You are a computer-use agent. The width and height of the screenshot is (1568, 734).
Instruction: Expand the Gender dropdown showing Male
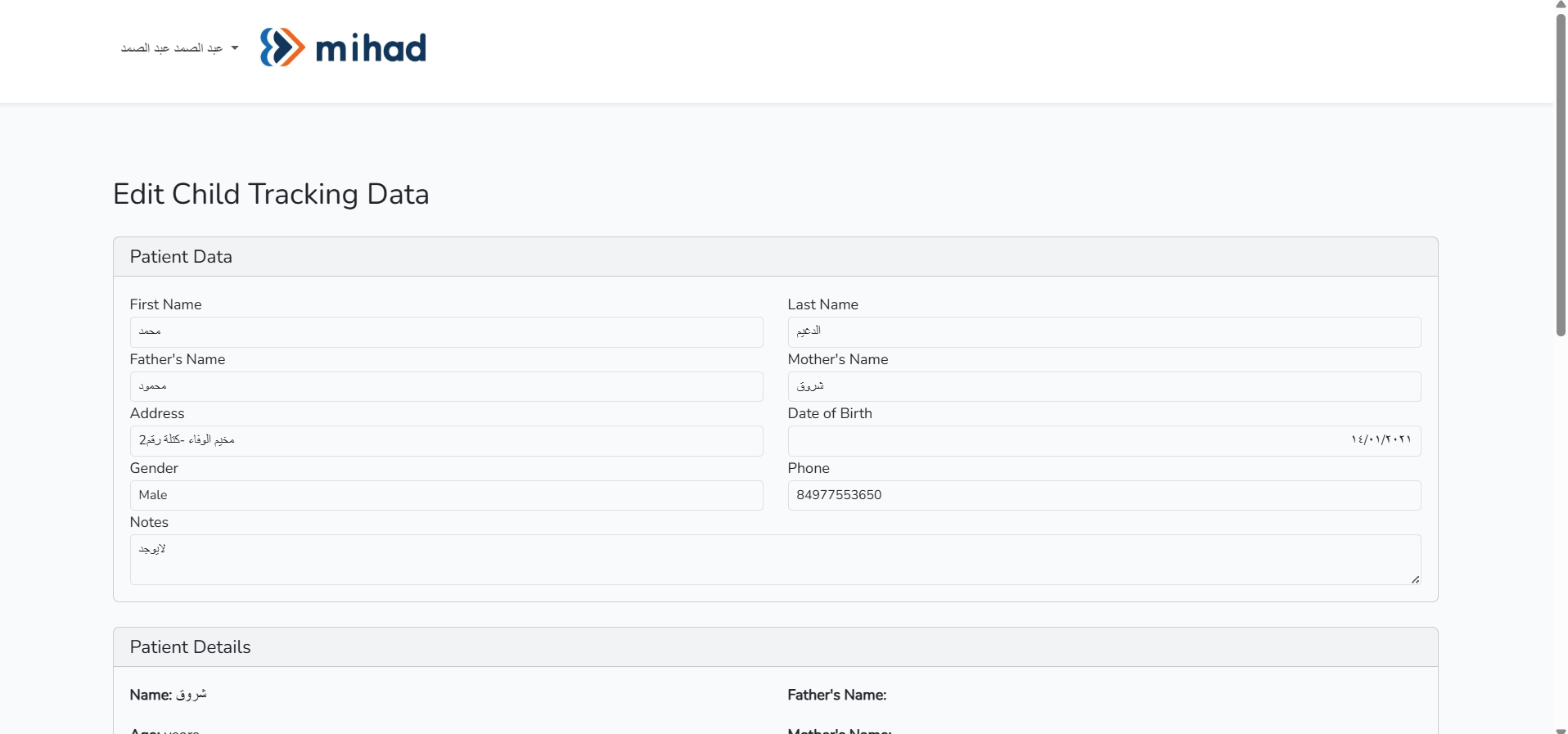[x=446, y=495]
